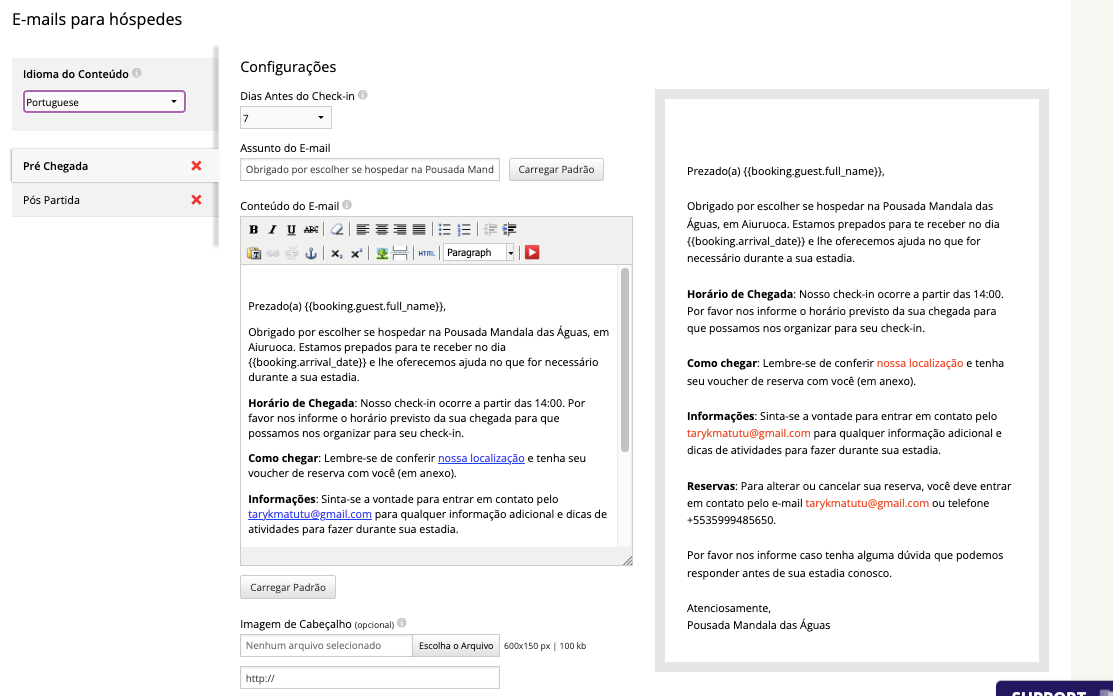Click the 'Configurações' heading
Viewport: 1113px width, 696px height.
pyautogui.click(x=288, y=67)
